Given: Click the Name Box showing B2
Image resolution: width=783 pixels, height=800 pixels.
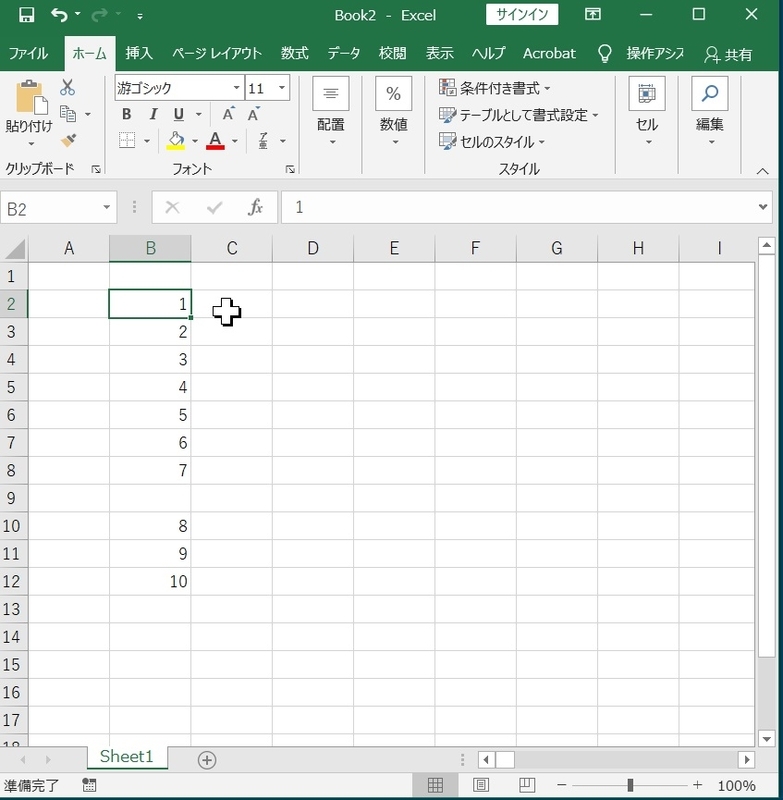Looking at the screenshot, I should pyautogui.click(x=59, y=208).
